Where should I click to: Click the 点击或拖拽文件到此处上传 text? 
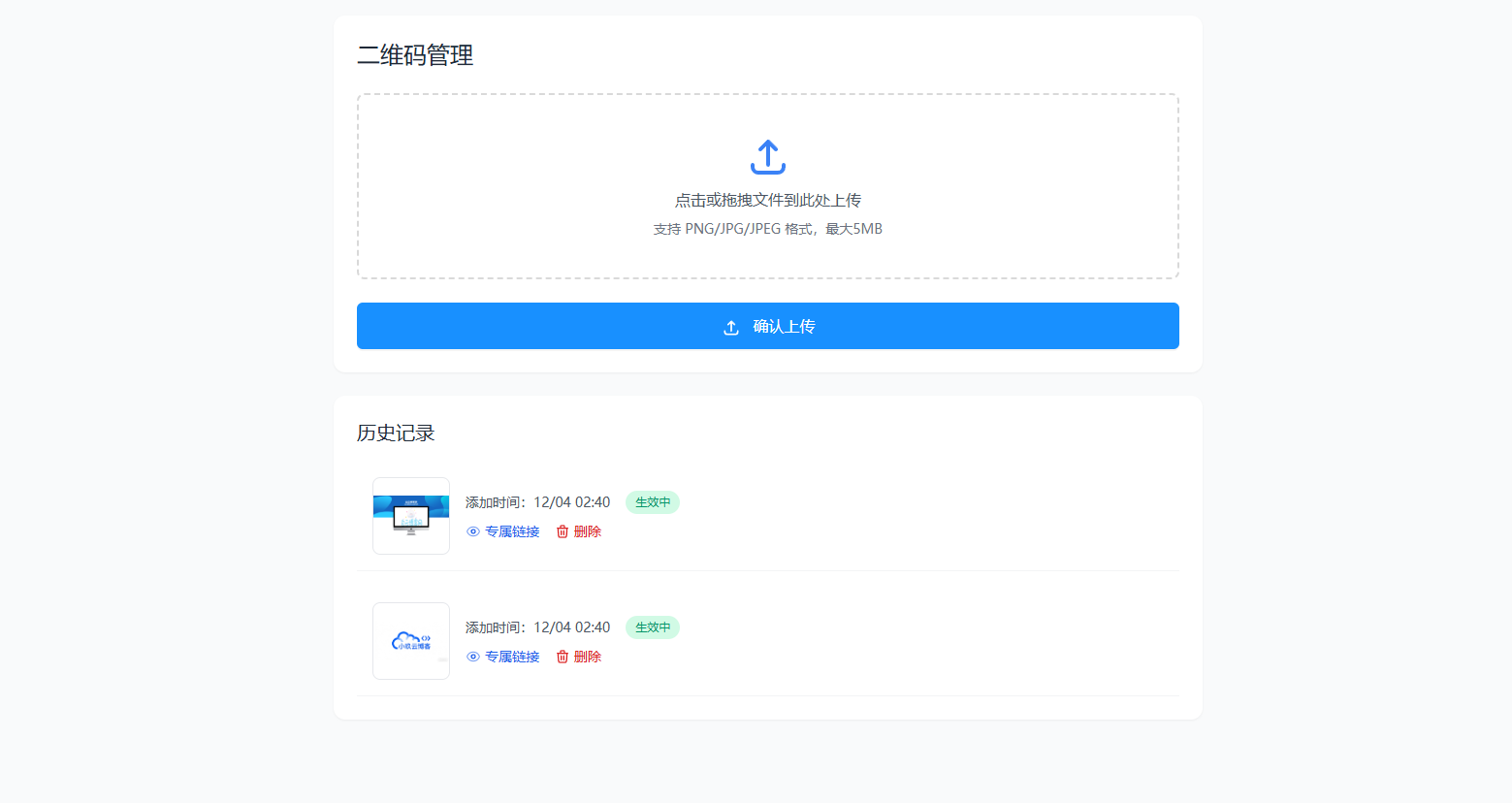tap(767, 201)
